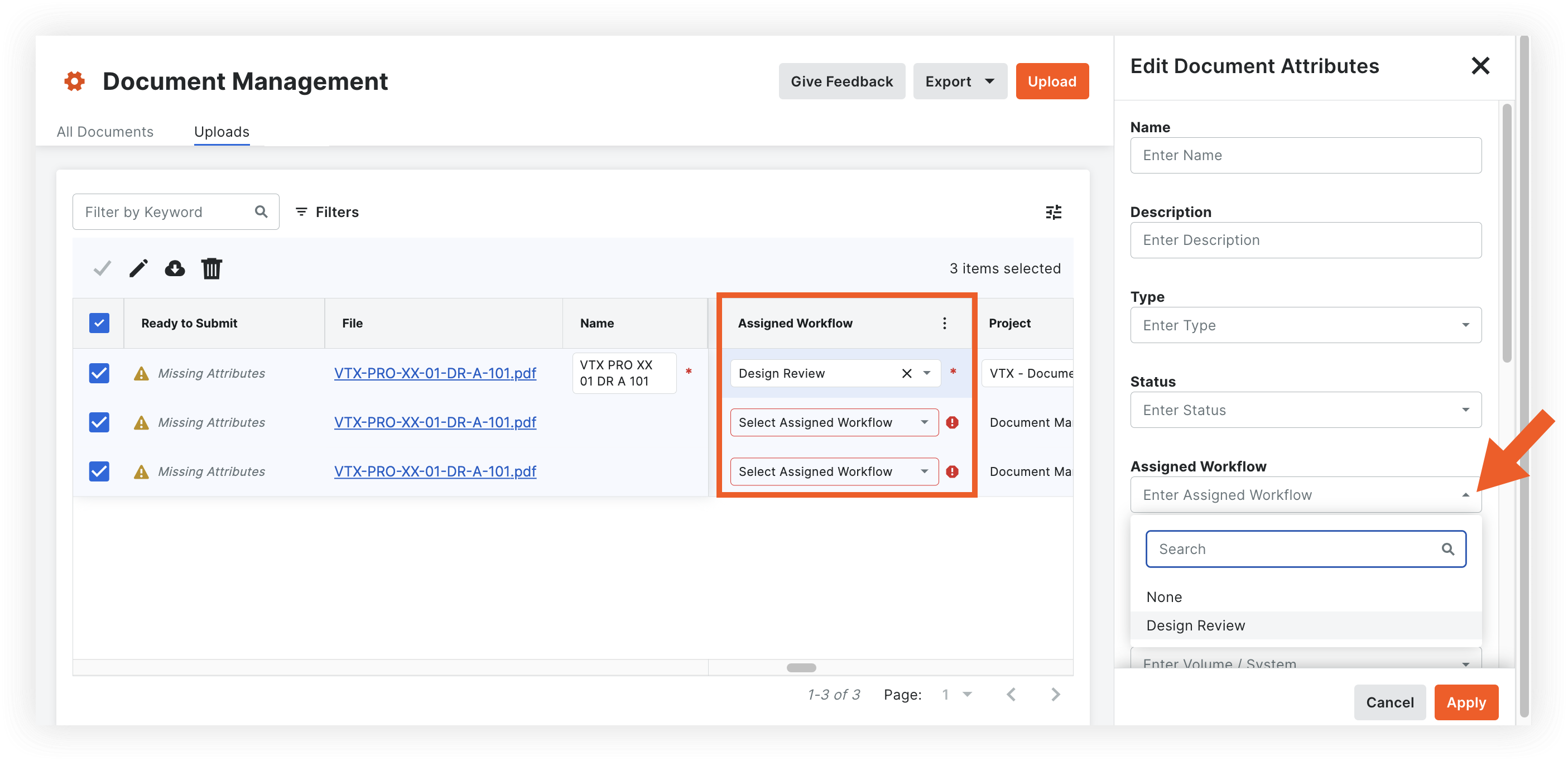Image resolution: width=1568 pixels, height=761 pixels.
Task: Click the settings gear beside Document Management
Action: pyautogui.click(x=74, y=80)
